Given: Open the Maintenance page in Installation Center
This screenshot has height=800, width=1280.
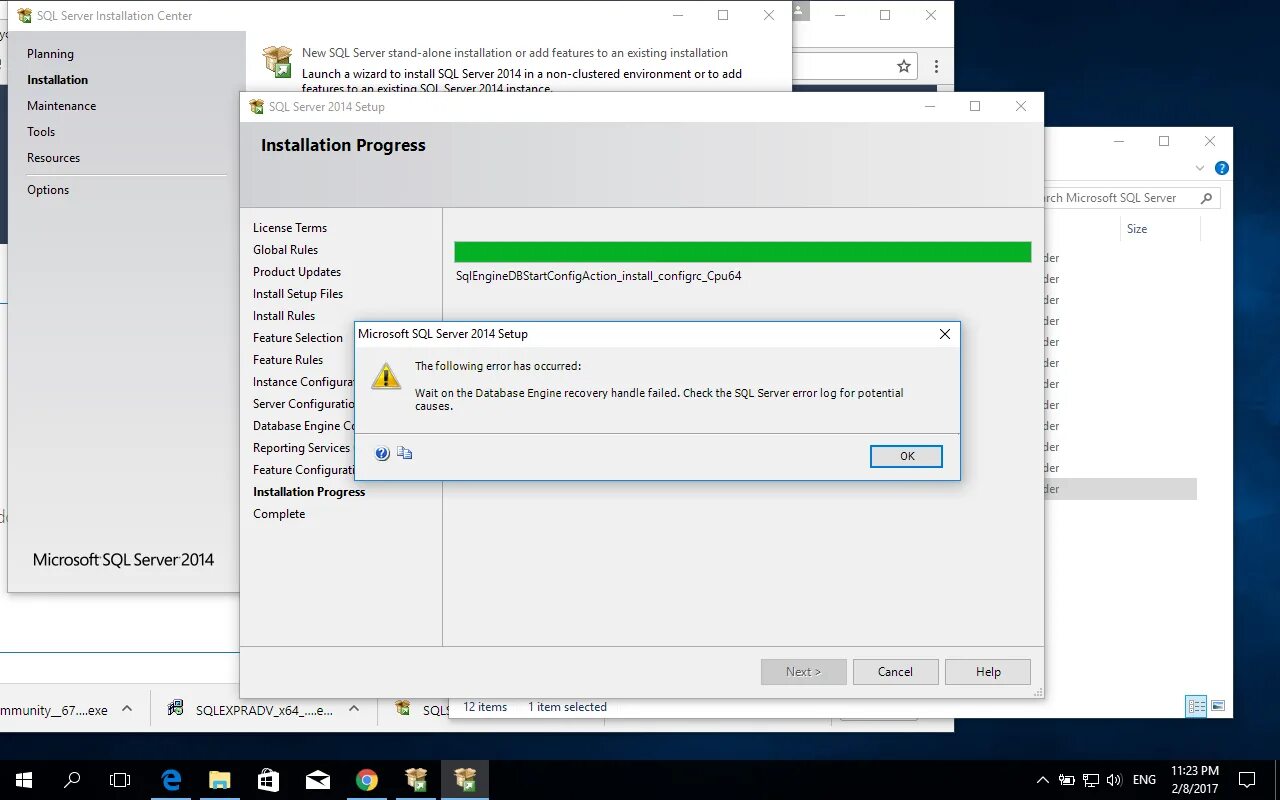Looking at the screenshot, I should coord(61,106).
